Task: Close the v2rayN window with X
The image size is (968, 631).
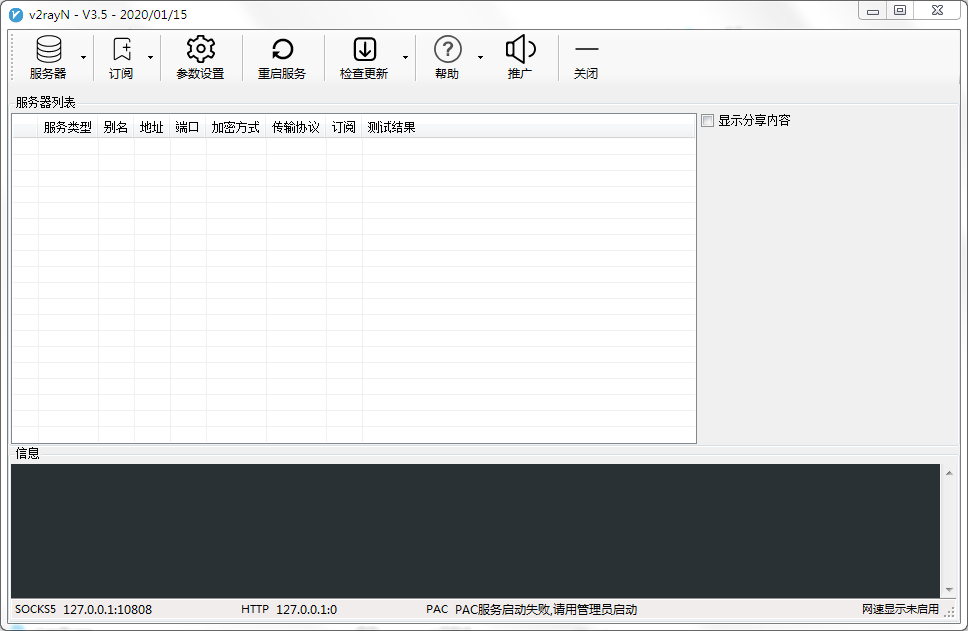Action: (937, 10)
